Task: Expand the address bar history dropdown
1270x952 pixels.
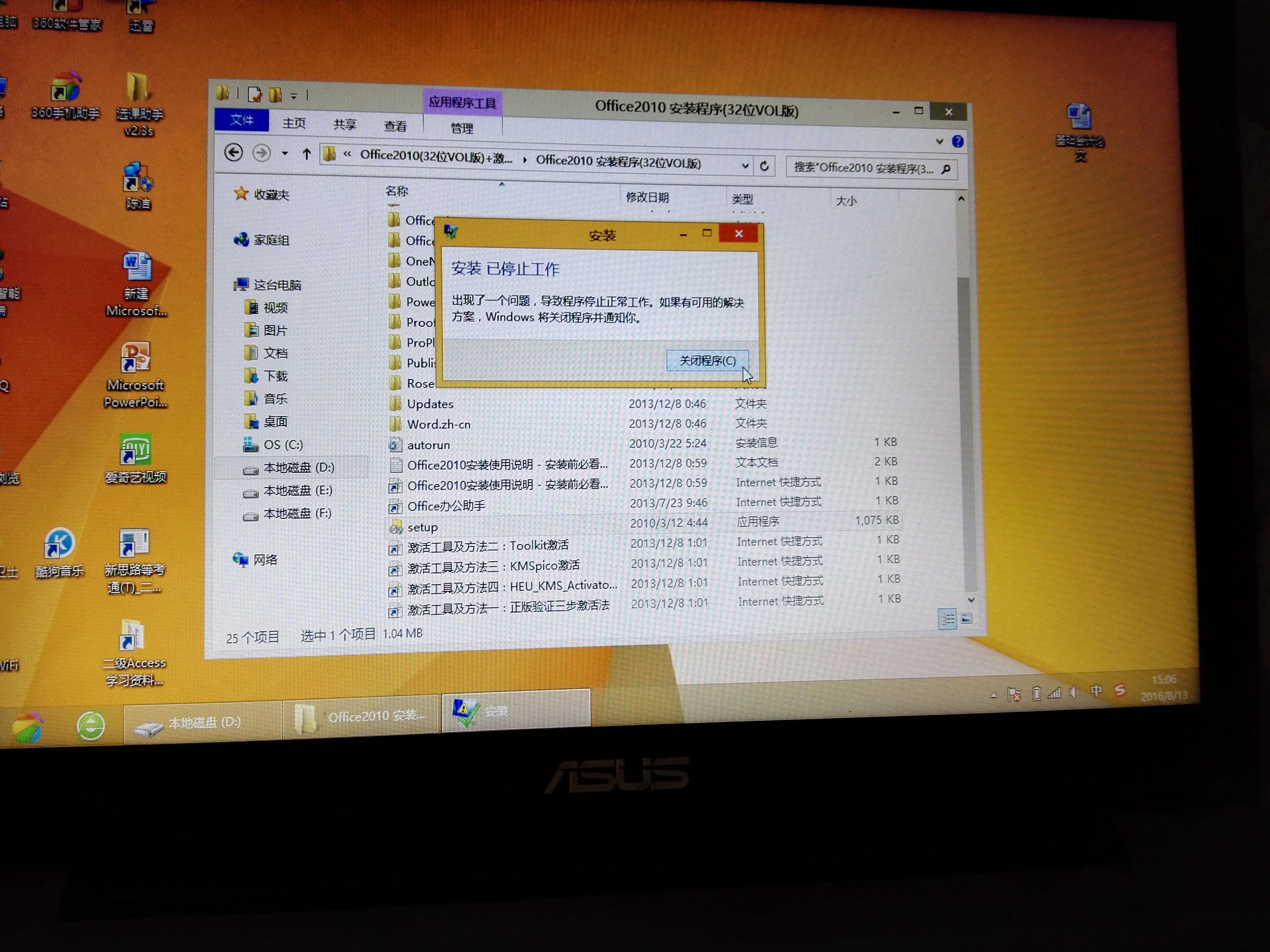Action: tap(745, 166)
